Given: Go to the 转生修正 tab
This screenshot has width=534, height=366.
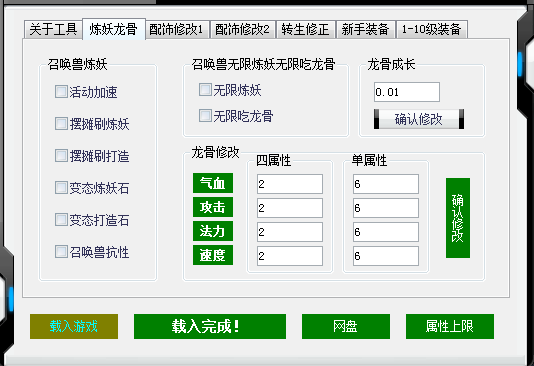Looking at the screenshot, I should [x=305, y=29].
